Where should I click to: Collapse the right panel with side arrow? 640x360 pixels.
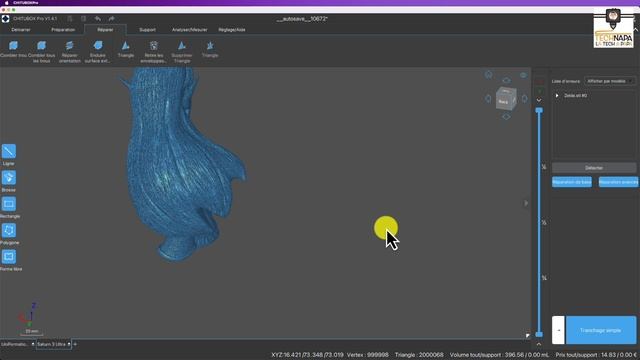point(526,203)
